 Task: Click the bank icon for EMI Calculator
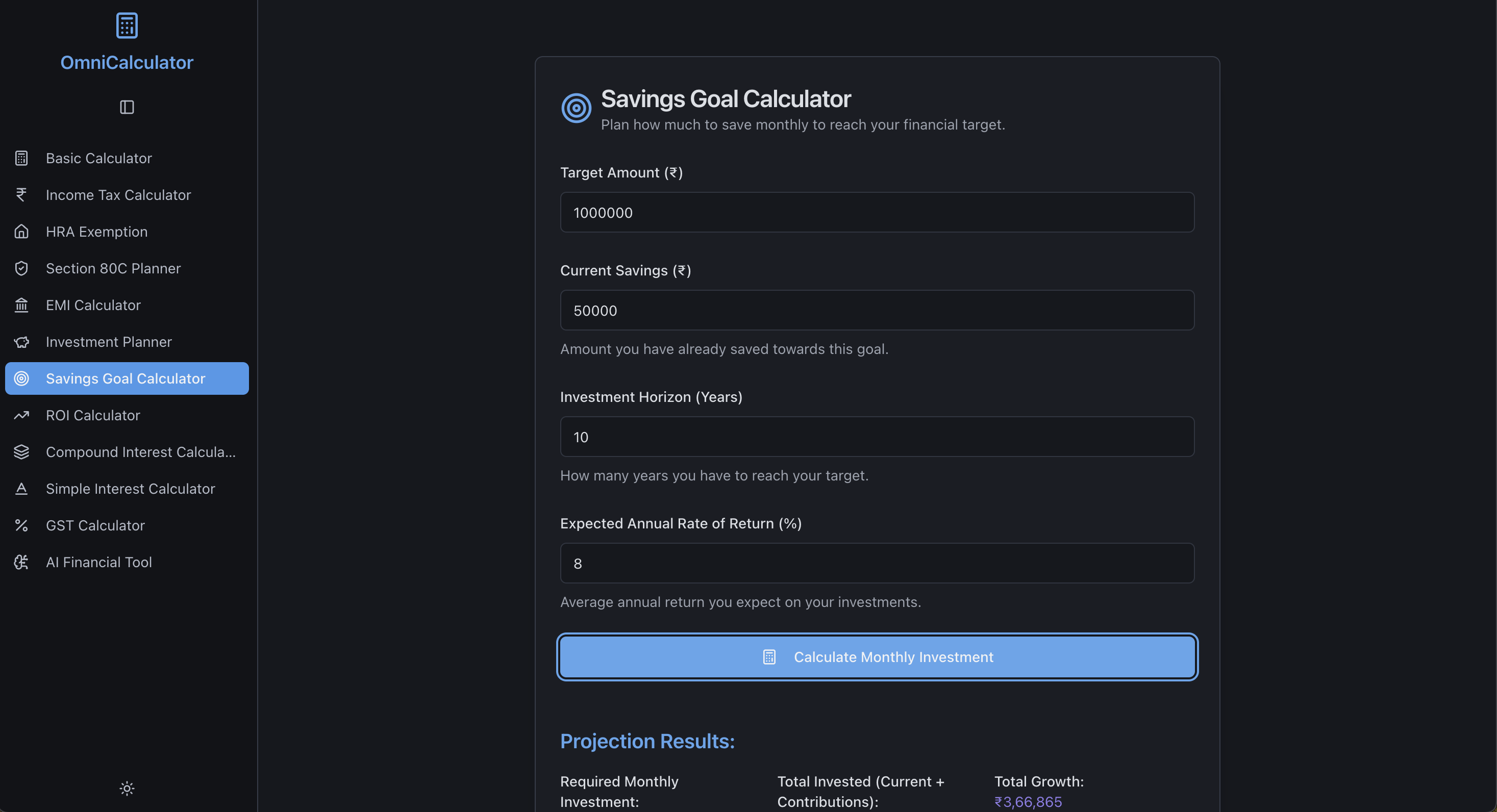[21, 305]
